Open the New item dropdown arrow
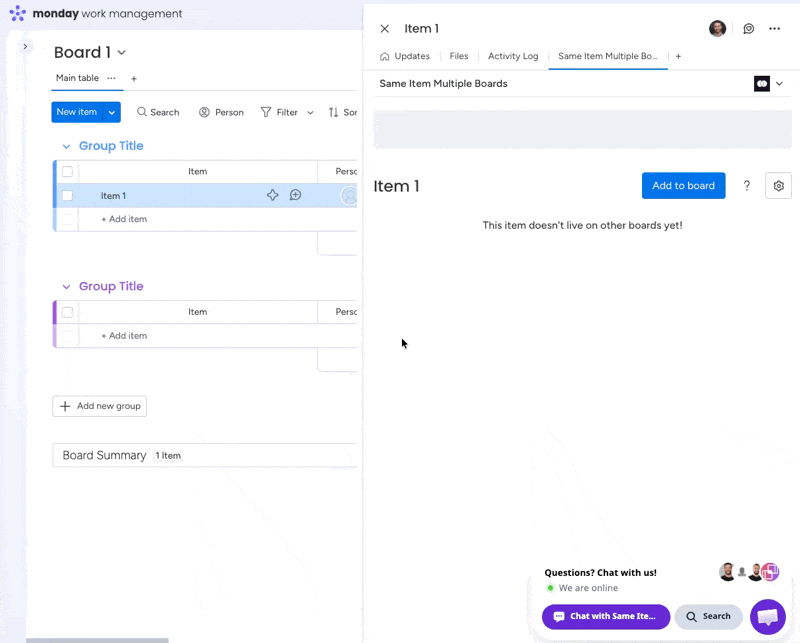 pos(112,112)
